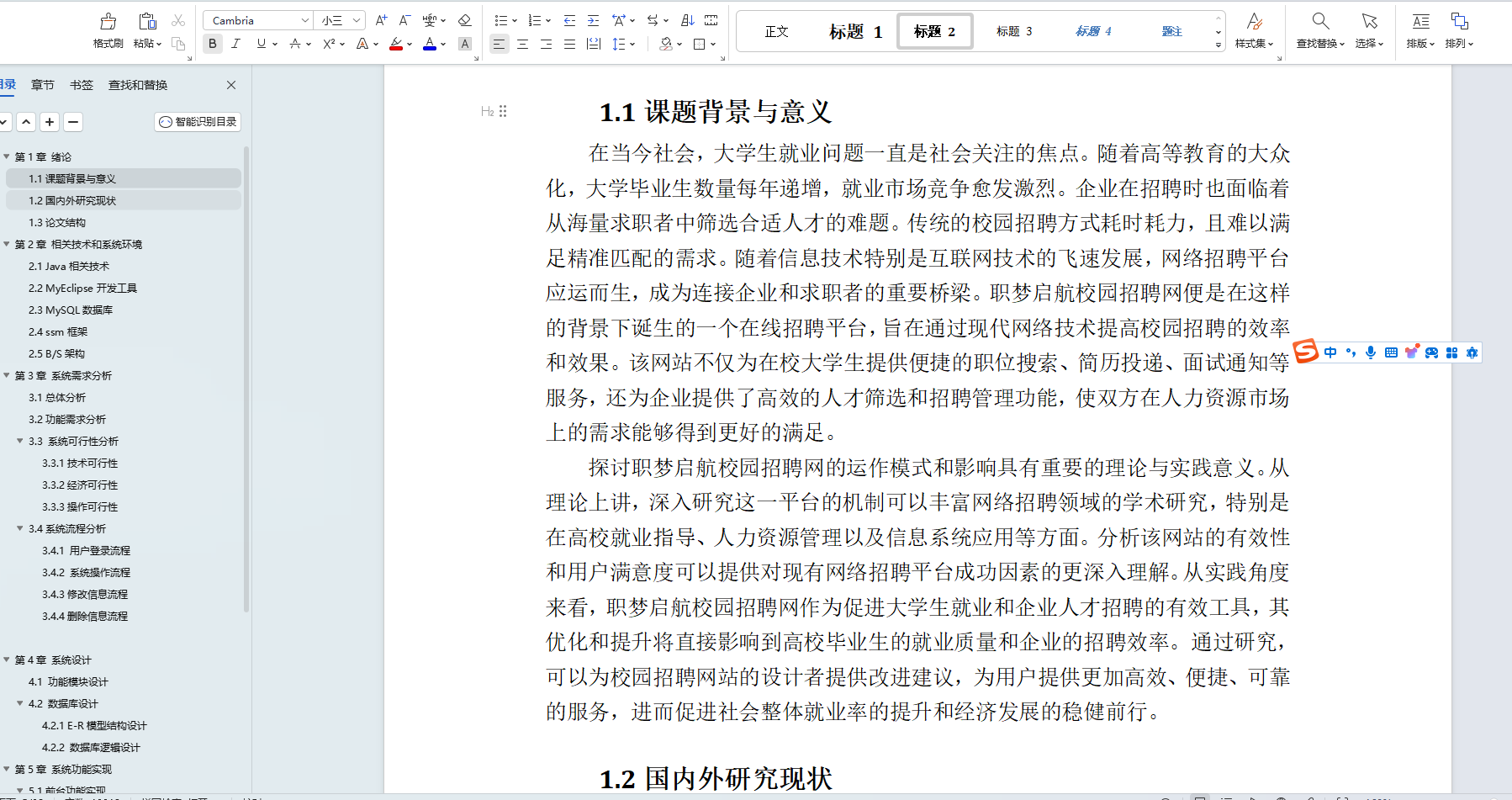
Task: Open 查找替换 find and replace
Action: point(1320,30)
